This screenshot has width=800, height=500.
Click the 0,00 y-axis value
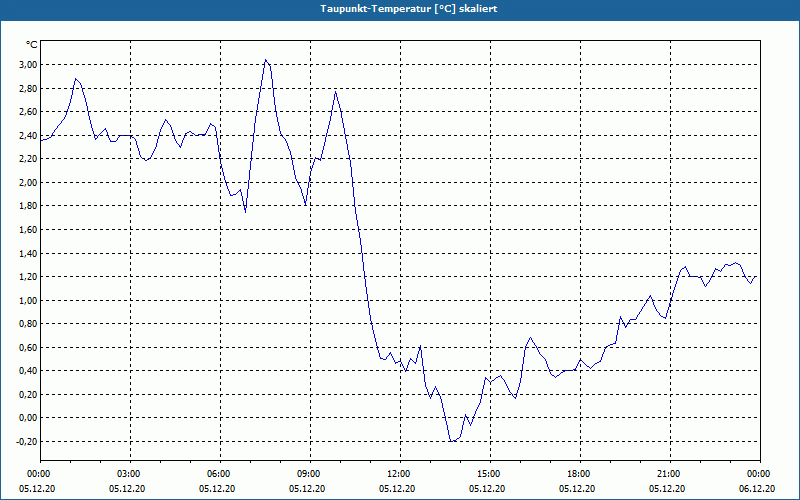[x=29, y=418]
